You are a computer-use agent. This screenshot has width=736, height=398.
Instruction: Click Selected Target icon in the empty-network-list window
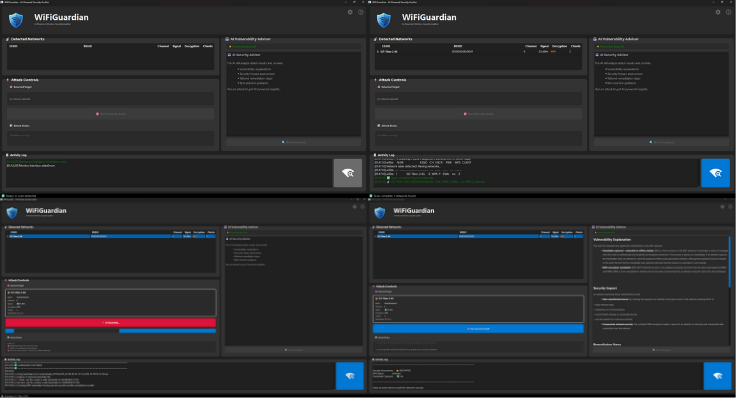[x=11, y=87]
